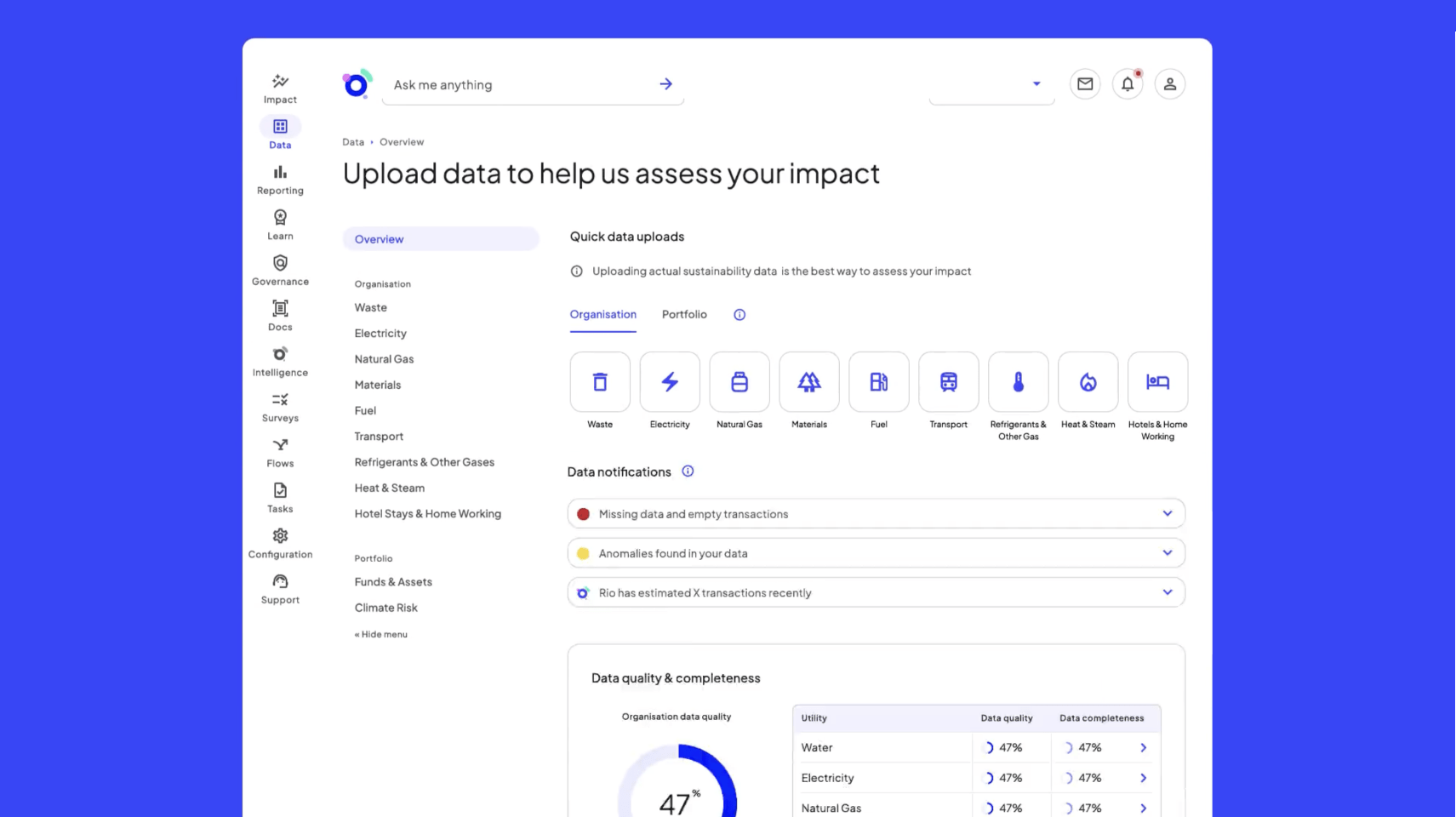The image size is (1456, 817).
Task: Open Waste in the Organisation menu
Action: tap(371, 308)
